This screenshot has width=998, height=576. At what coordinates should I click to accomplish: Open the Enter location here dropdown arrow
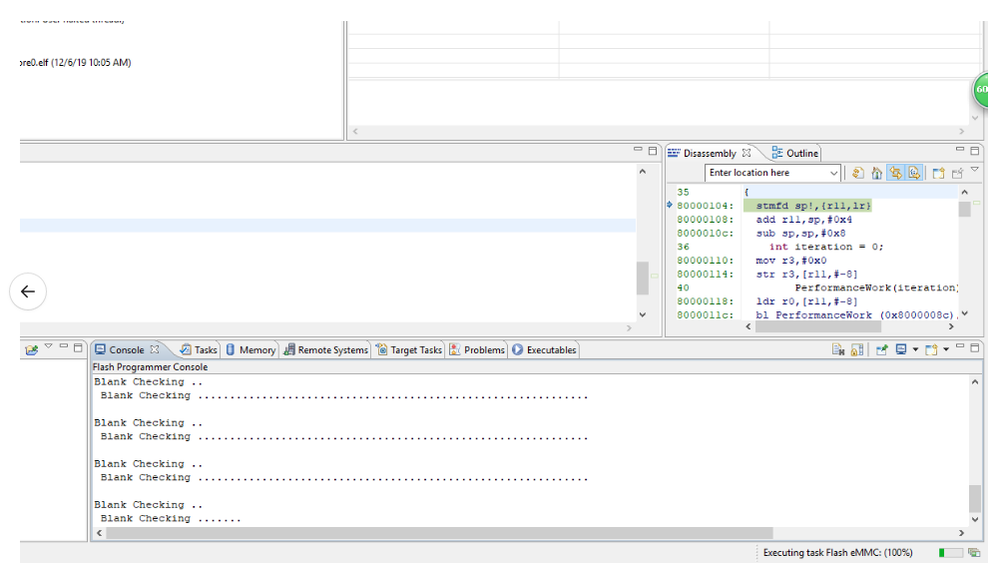click(x=833, y=173)
